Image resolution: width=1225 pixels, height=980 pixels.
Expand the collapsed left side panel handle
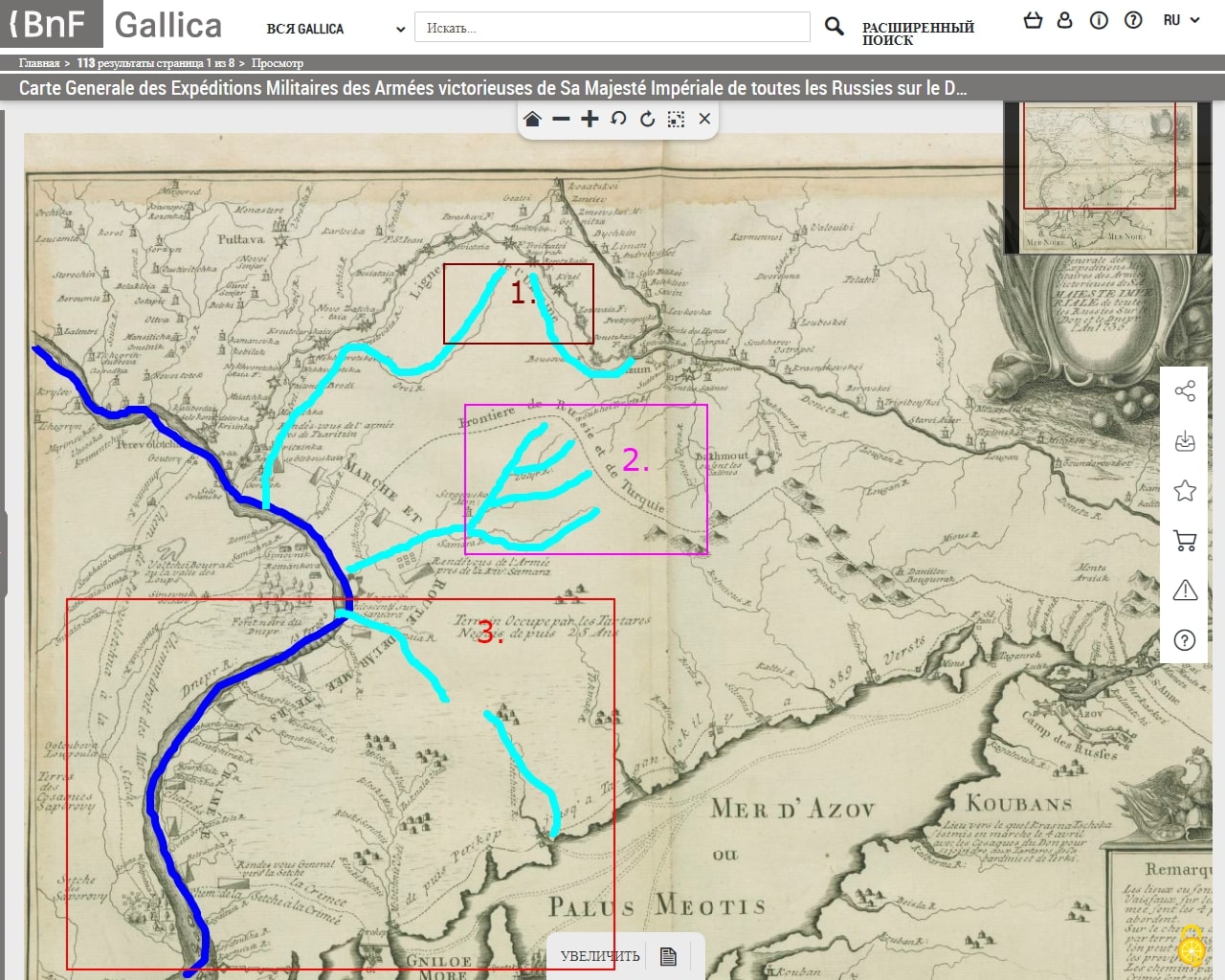(3, 553)
